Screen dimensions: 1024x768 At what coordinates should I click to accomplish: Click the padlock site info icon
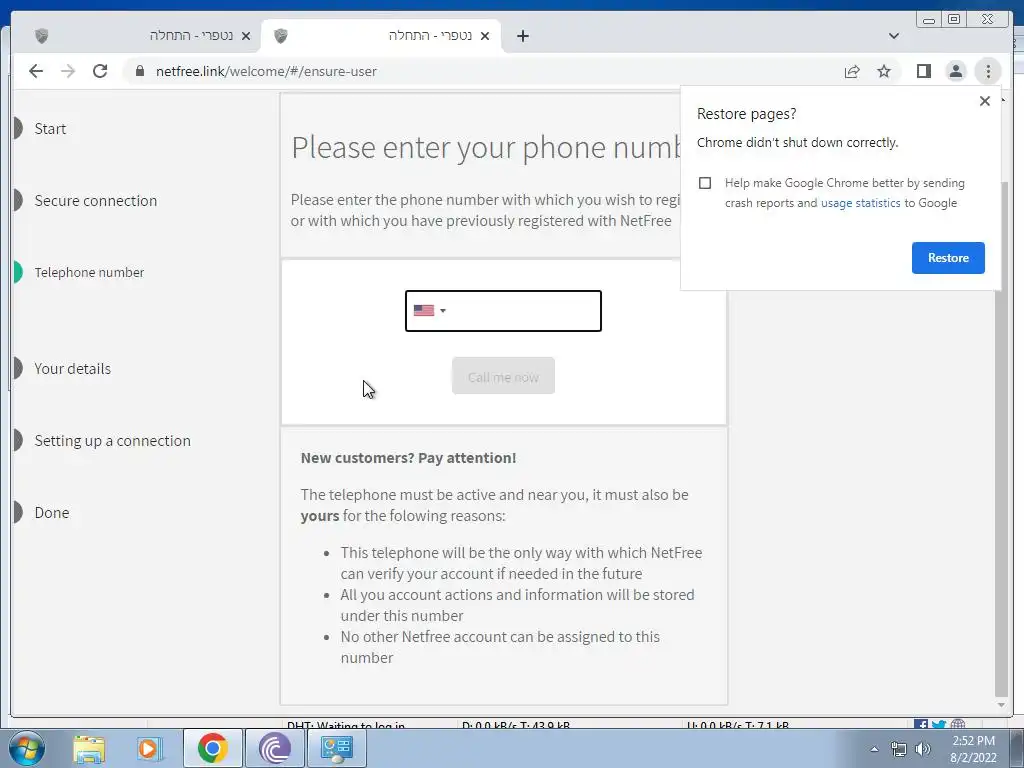click(x=139, y=71)
